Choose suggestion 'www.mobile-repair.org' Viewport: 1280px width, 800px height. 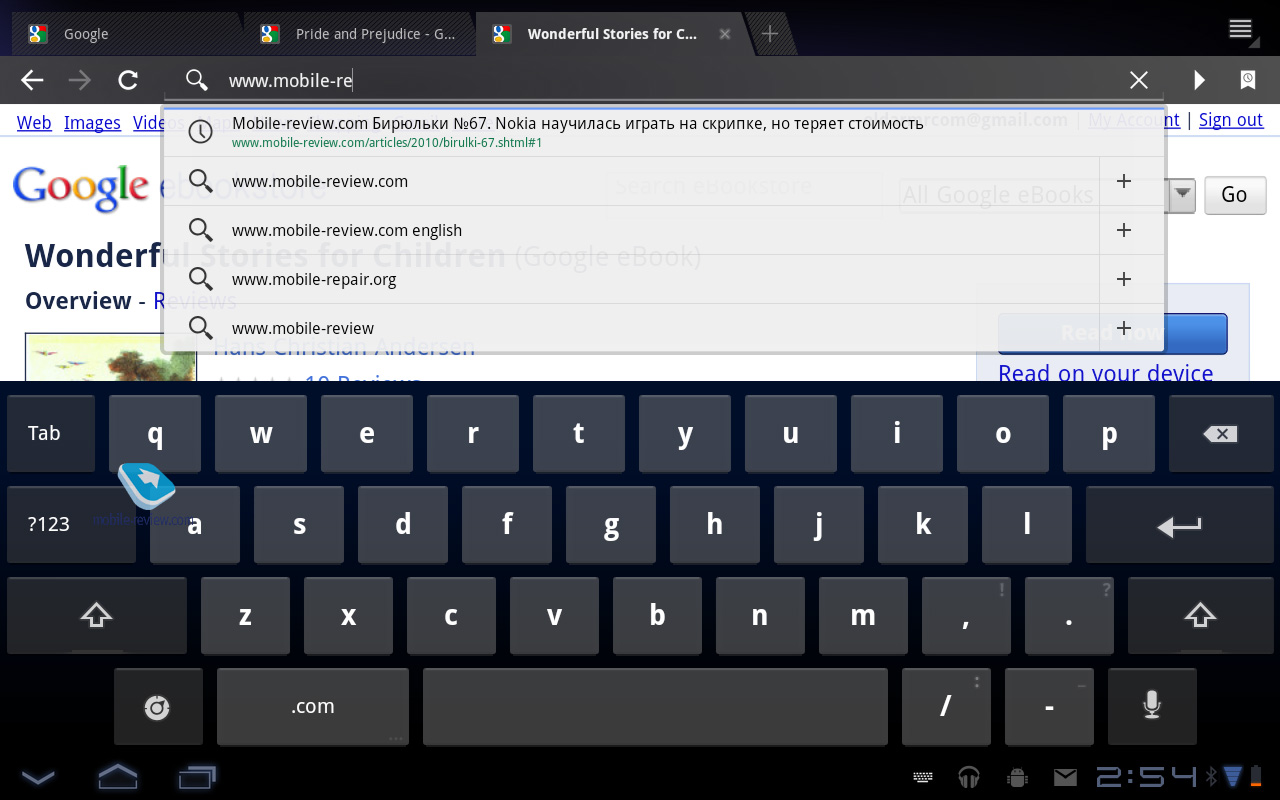(630, 279)
